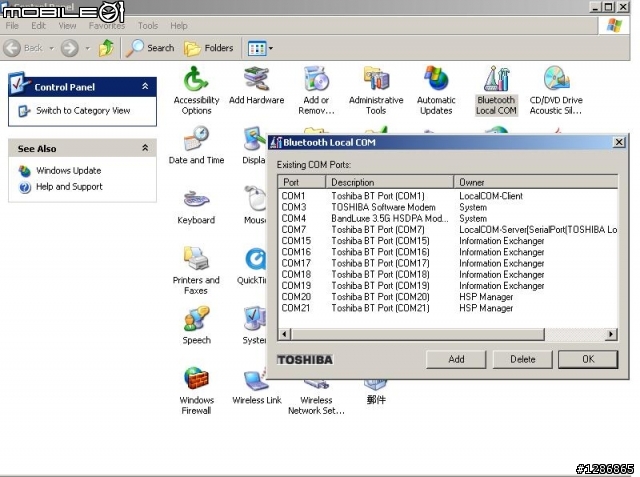
Task: Open the Windows Update link
Action: 69,171
